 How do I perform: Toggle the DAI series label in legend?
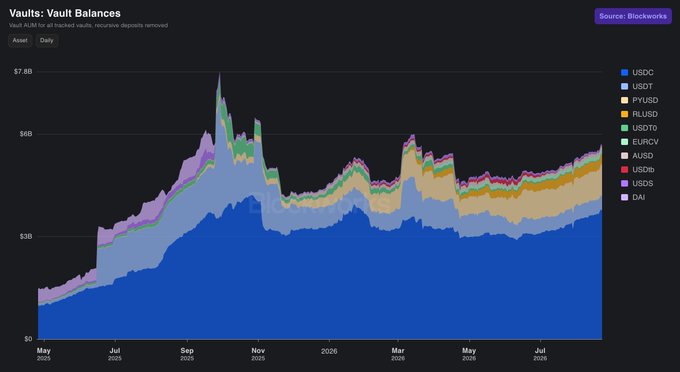click(x=638, y=197)
